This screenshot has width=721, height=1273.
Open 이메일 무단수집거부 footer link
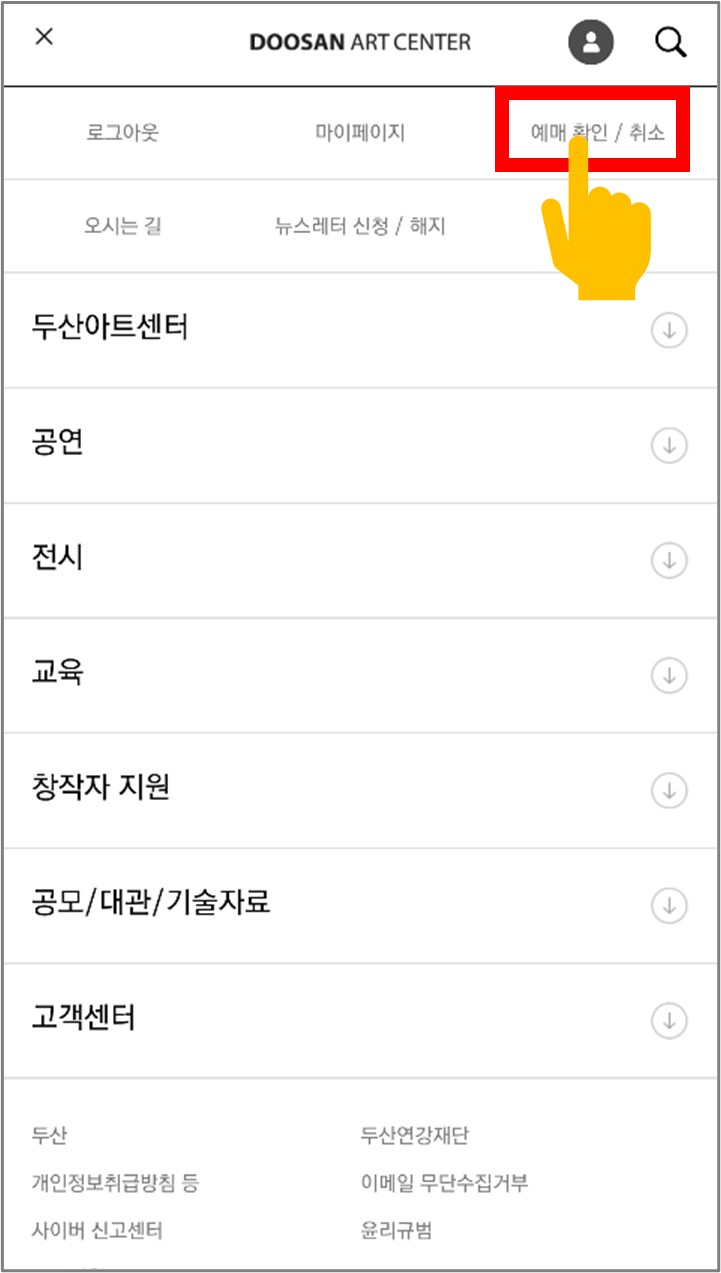pos(444,1183)
